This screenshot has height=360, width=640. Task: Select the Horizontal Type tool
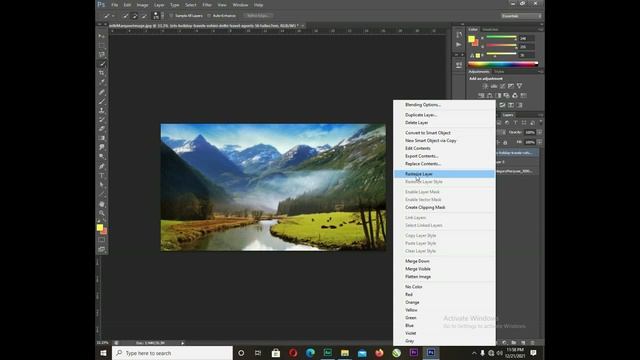point(102,176)
